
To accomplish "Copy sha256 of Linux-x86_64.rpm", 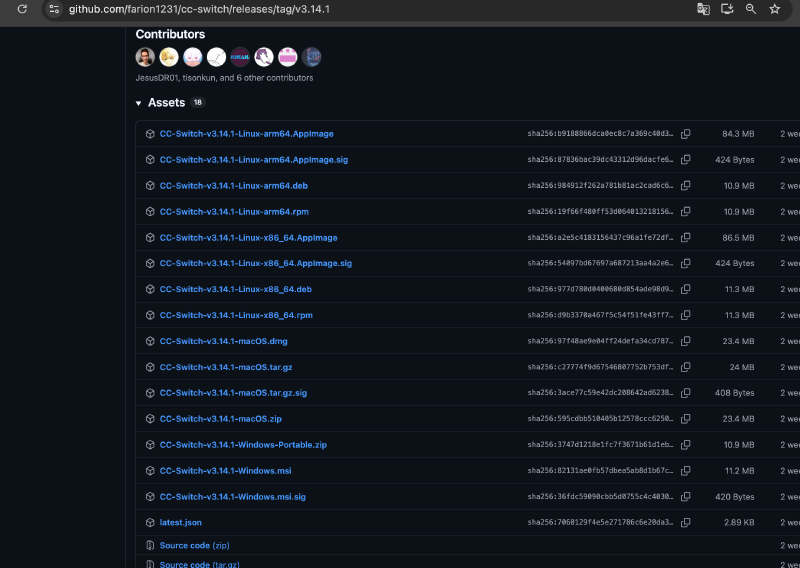I will click(686, 315).
